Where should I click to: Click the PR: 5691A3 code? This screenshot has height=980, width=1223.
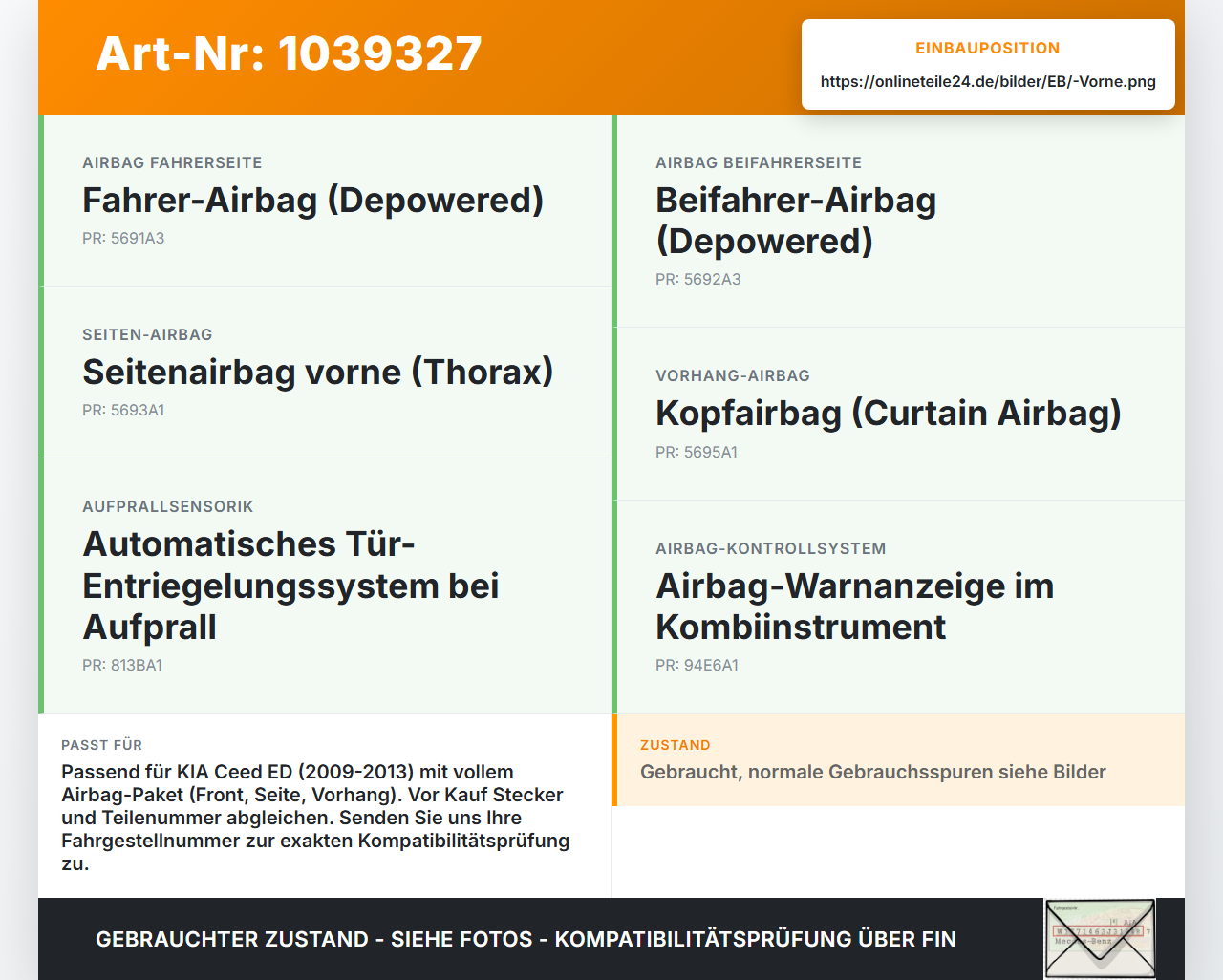[x=123, y=238]
